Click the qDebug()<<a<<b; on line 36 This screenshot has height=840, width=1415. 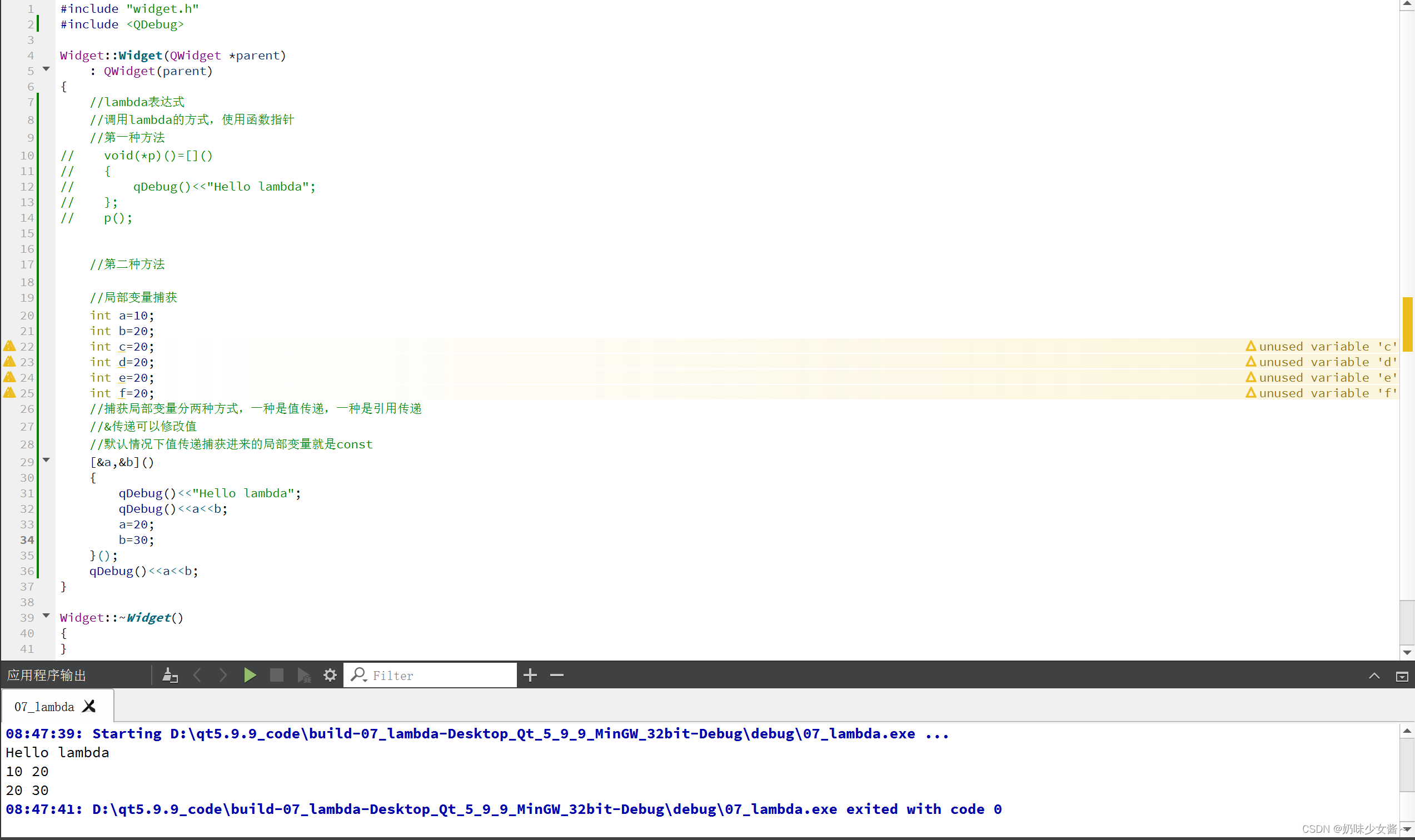coord(144,571)
